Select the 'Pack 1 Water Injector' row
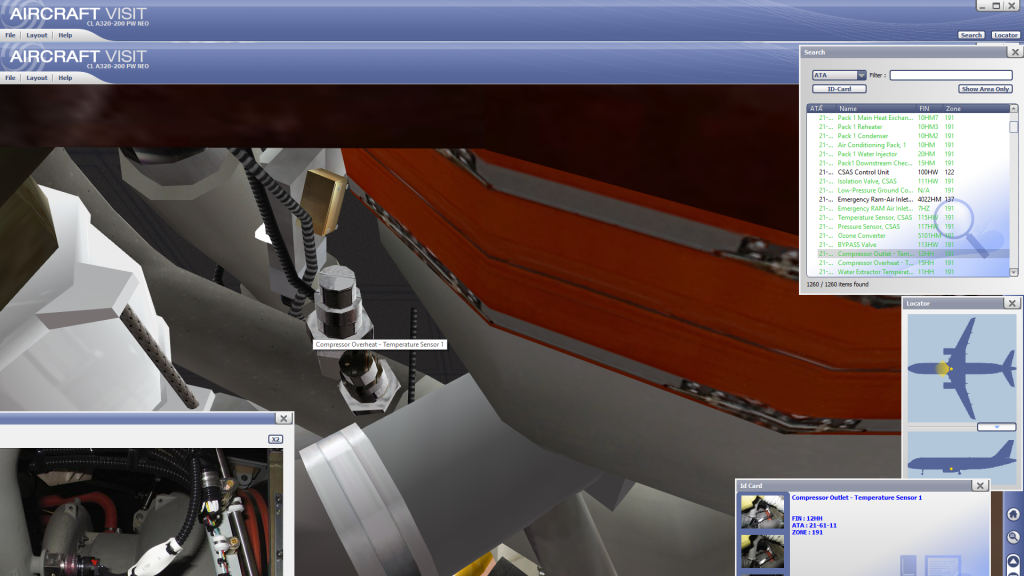This screenshot has width=1024, height=576. pyautogui.click(x=908, y=154)
